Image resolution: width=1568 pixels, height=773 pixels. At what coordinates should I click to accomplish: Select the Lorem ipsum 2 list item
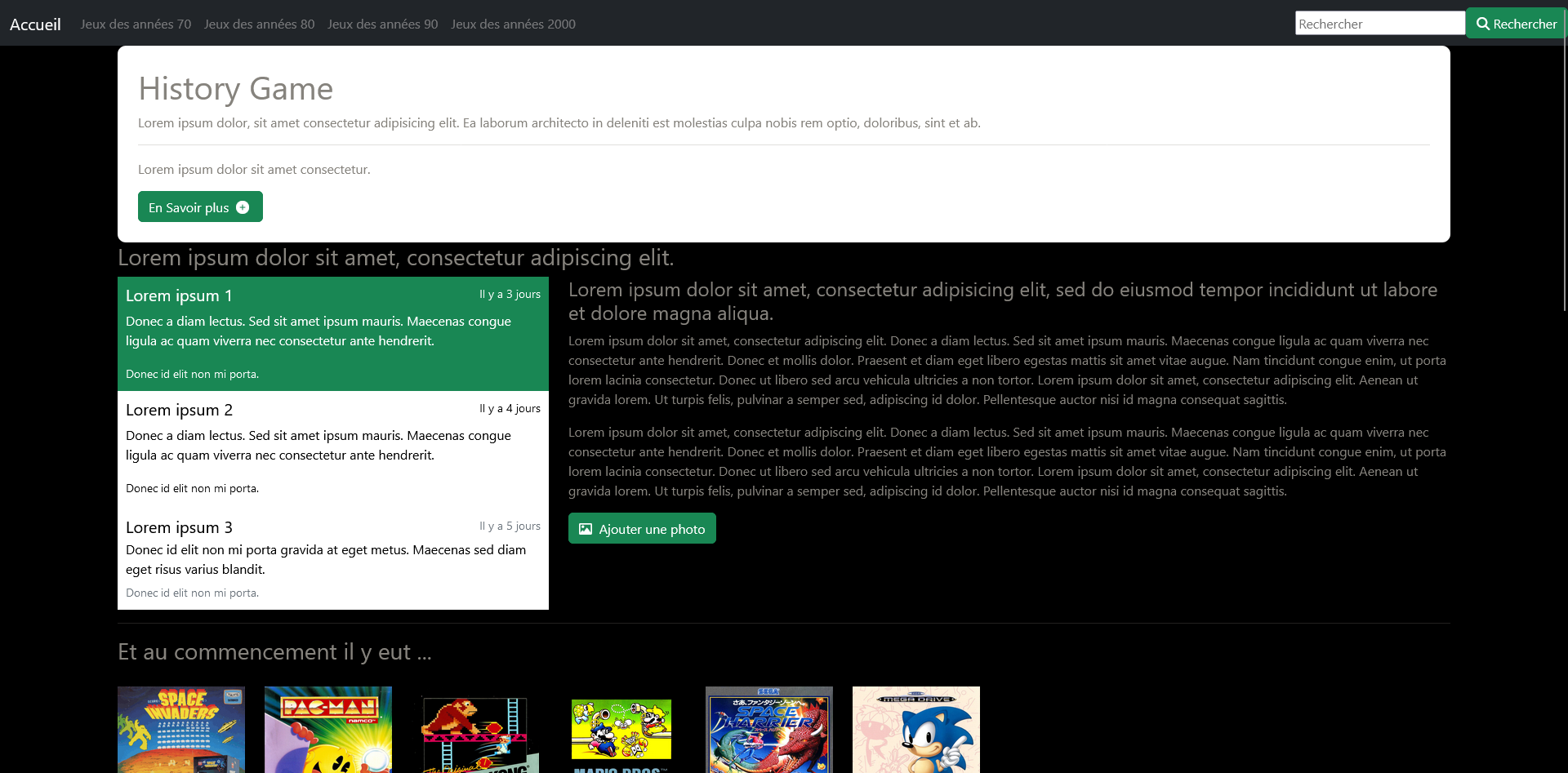(333, 448)
